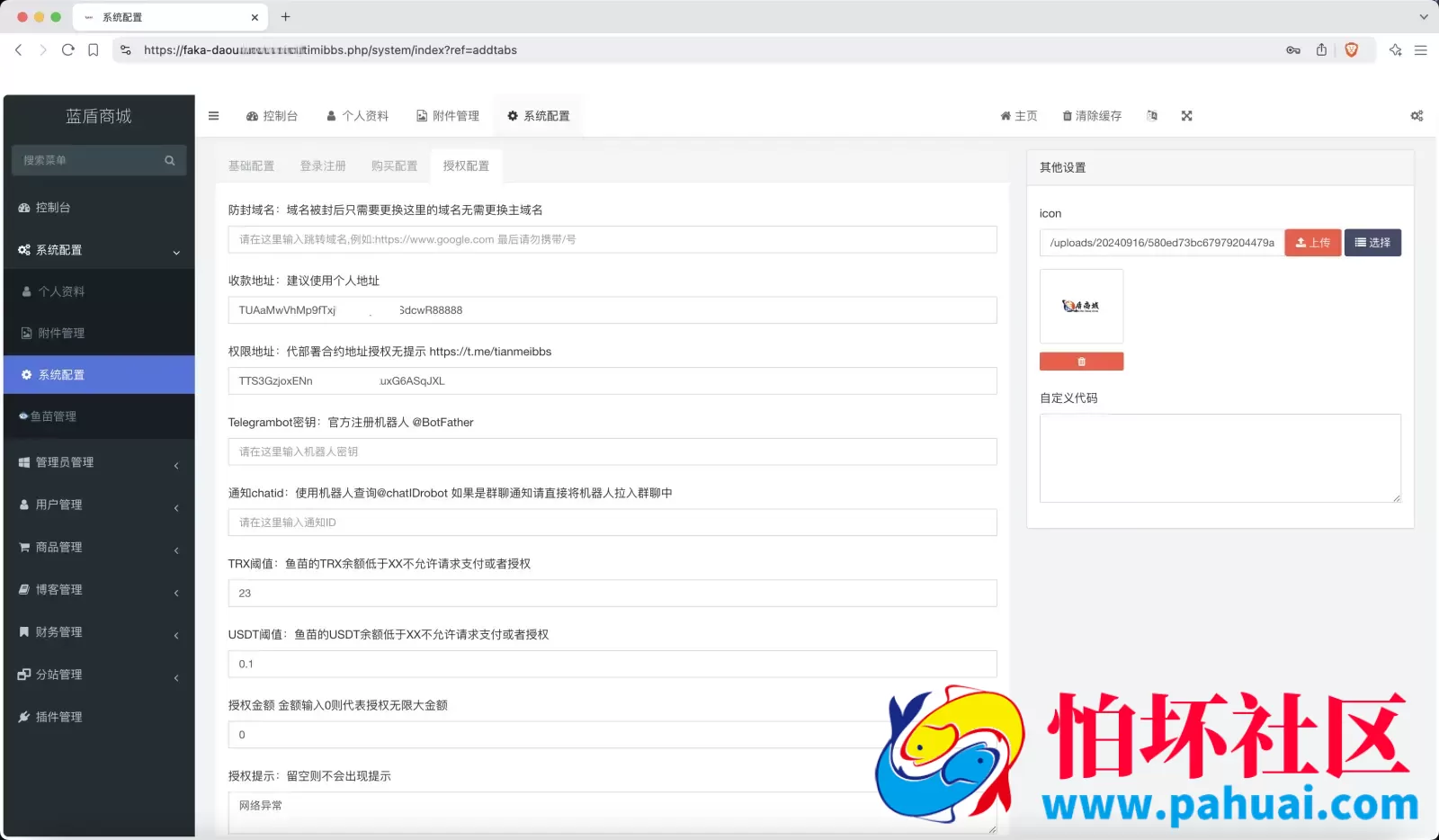Open the settings gears icon at top right
This screenshot has height=840, width=1439.
[1417, 116]
